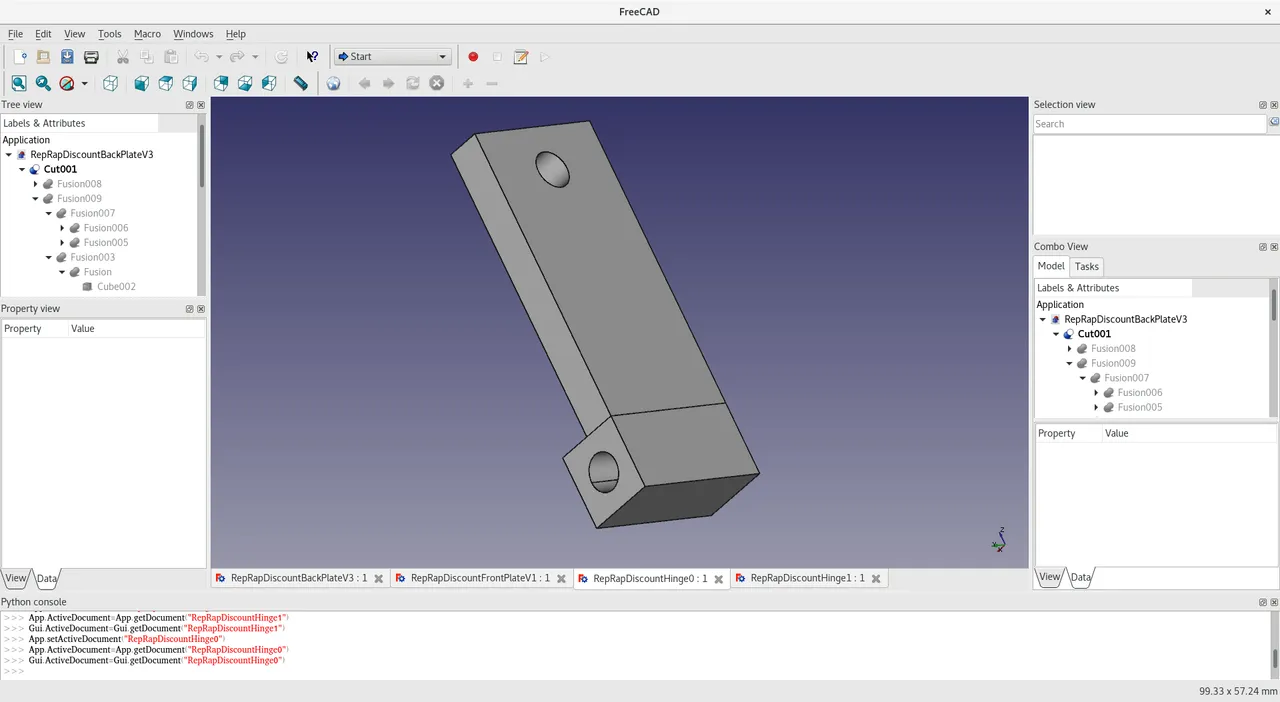Switch to Bottom view cube icon
Screen dimensions: 1280x702
tap(244, 84)
